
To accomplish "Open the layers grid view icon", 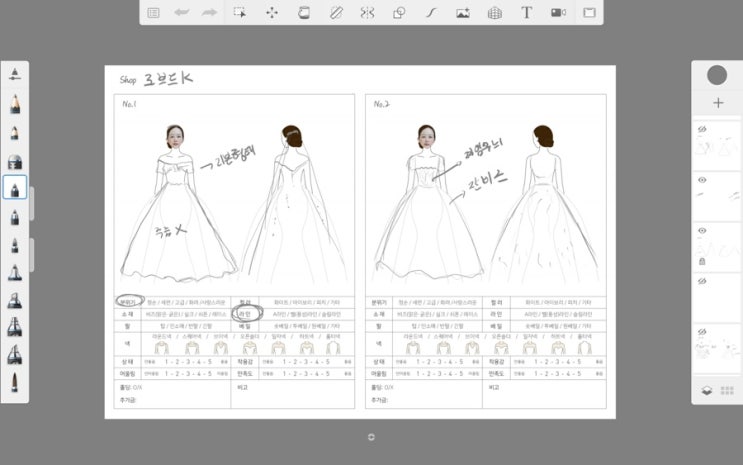I will tap(727, 391).
